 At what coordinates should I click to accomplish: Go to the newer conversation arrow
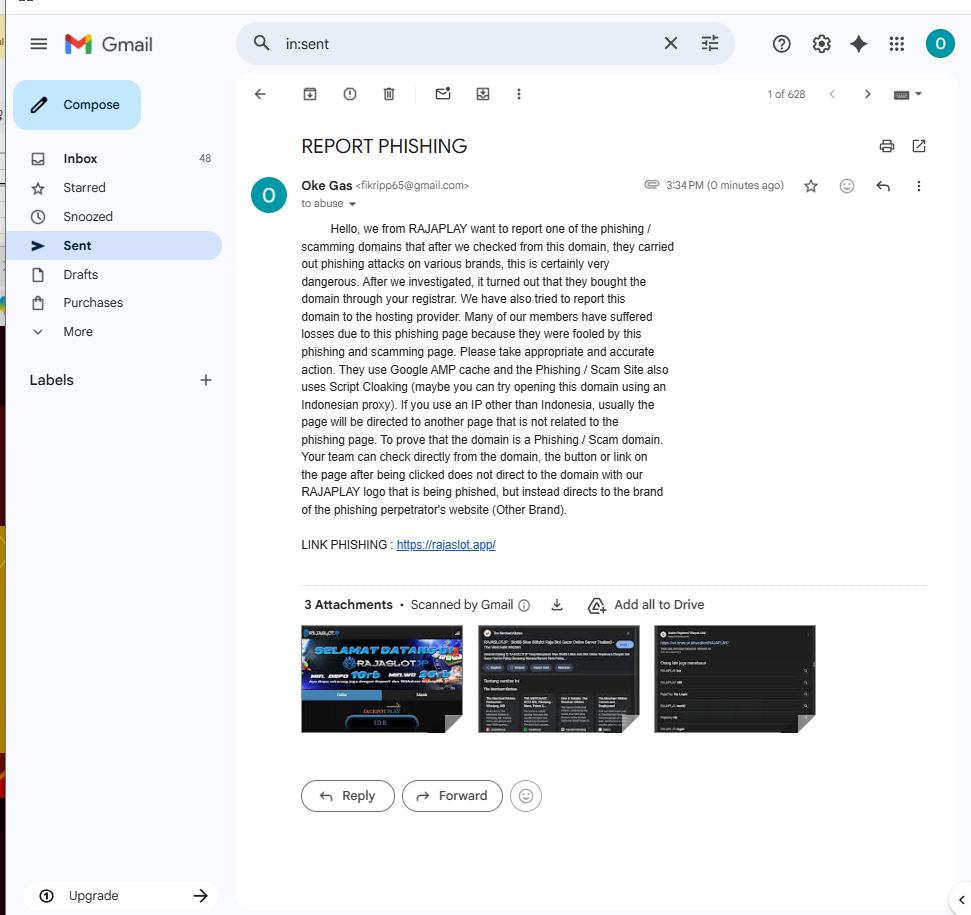[832, 94]
